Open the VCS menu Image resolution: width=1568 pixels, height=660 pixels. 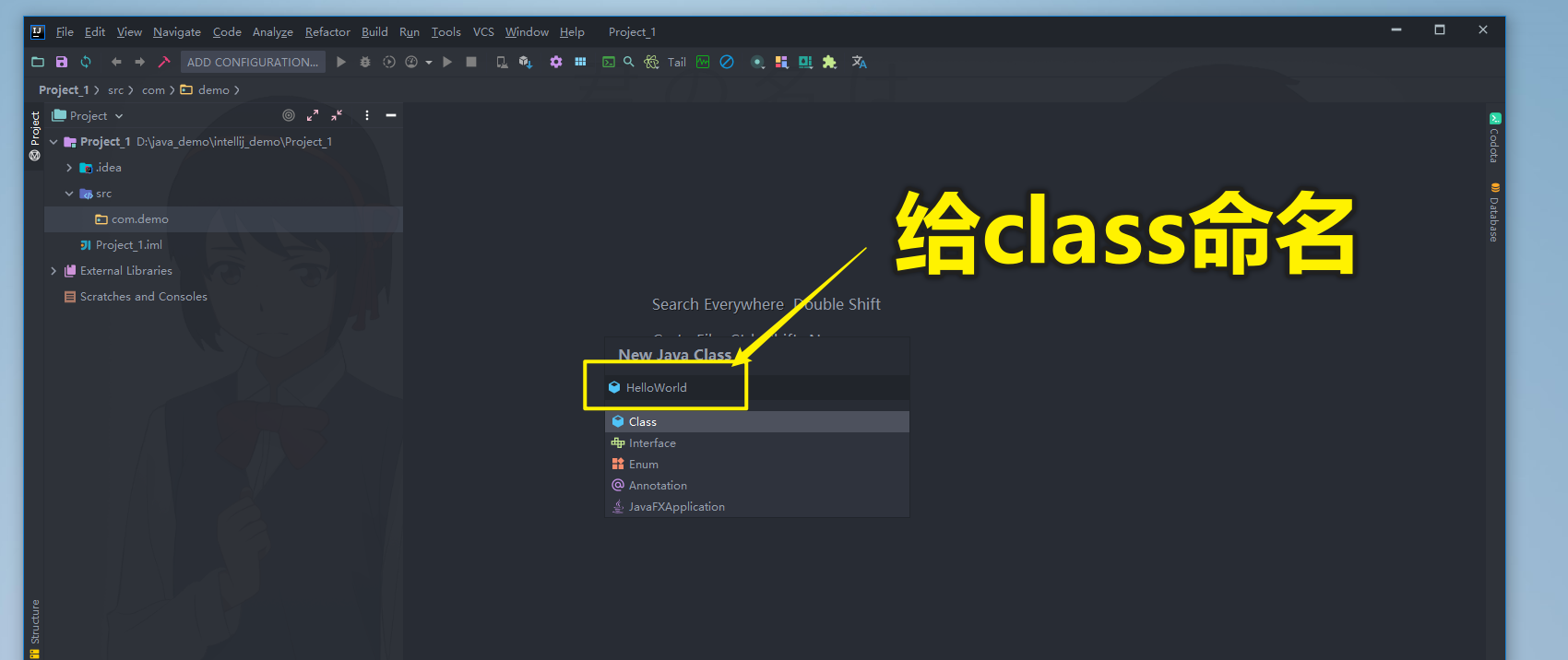[x=483, y=31]
